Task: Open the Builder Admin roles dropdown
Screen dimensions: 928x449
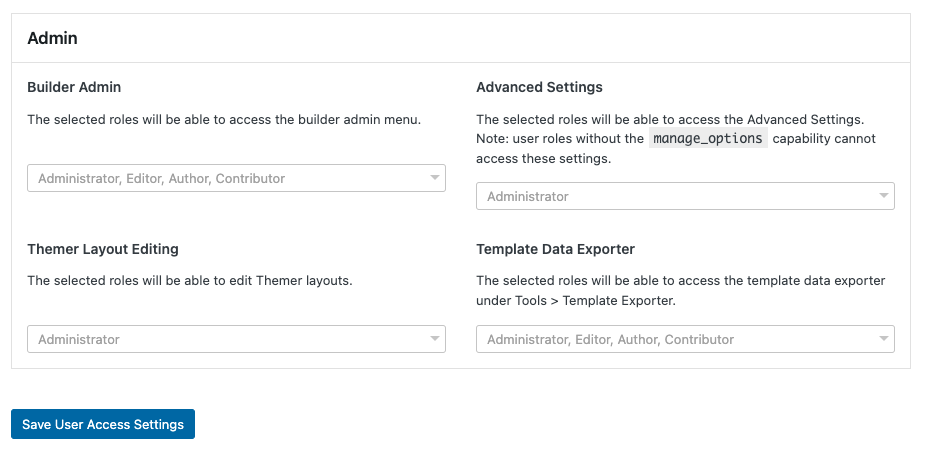Action: 236,178
